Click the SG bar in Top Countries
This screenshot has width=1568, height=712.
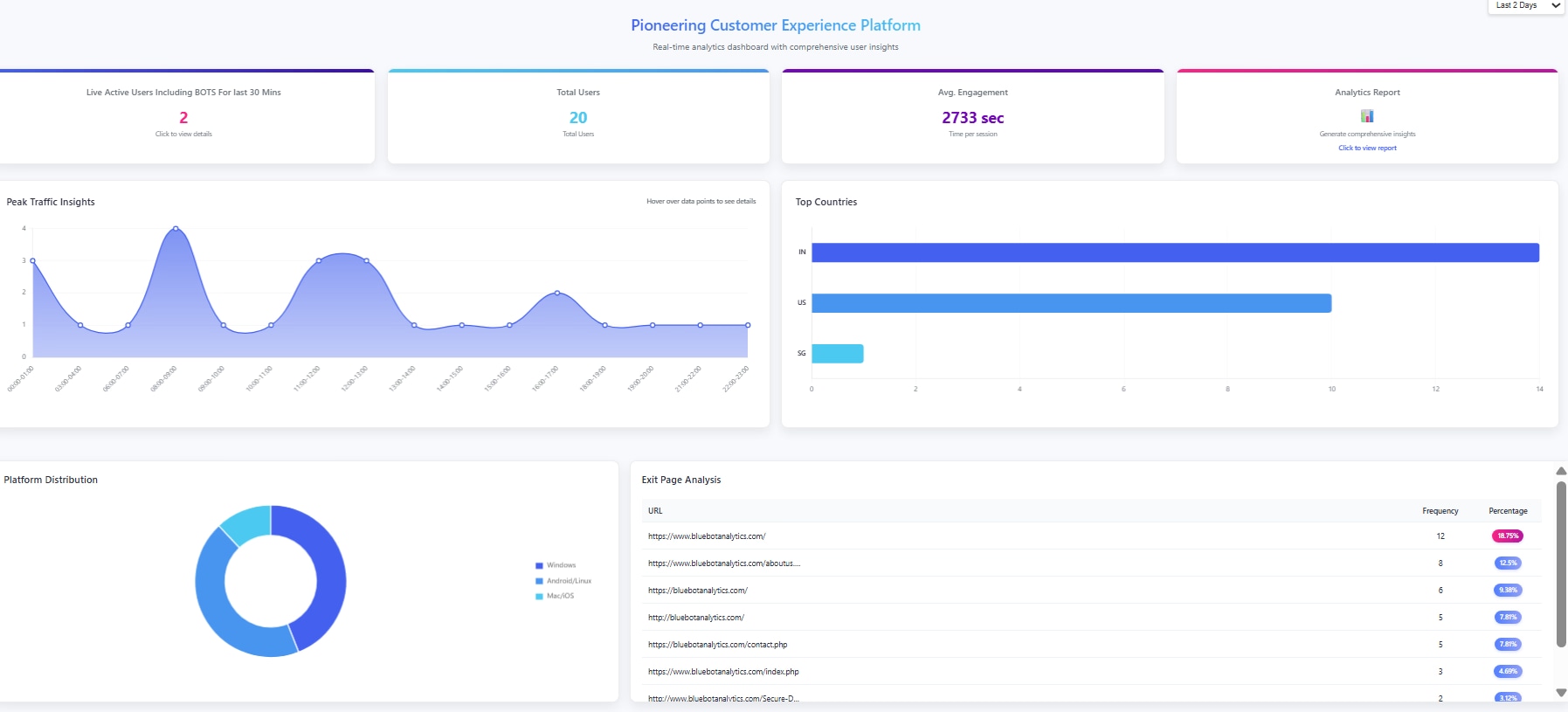[x=837, y=354]
